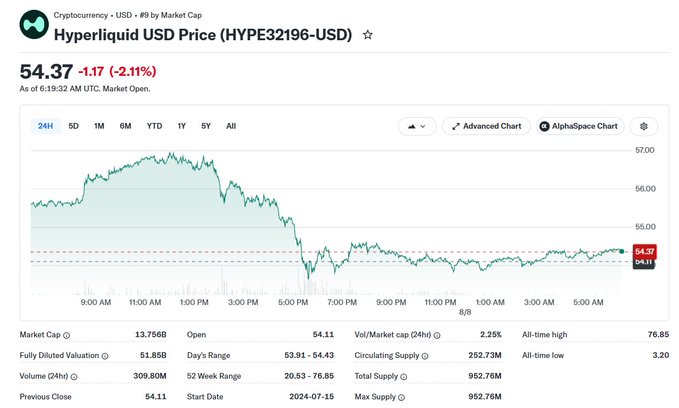
Task: Switch chart to 1Y range
Action: (x=181, y=126)
